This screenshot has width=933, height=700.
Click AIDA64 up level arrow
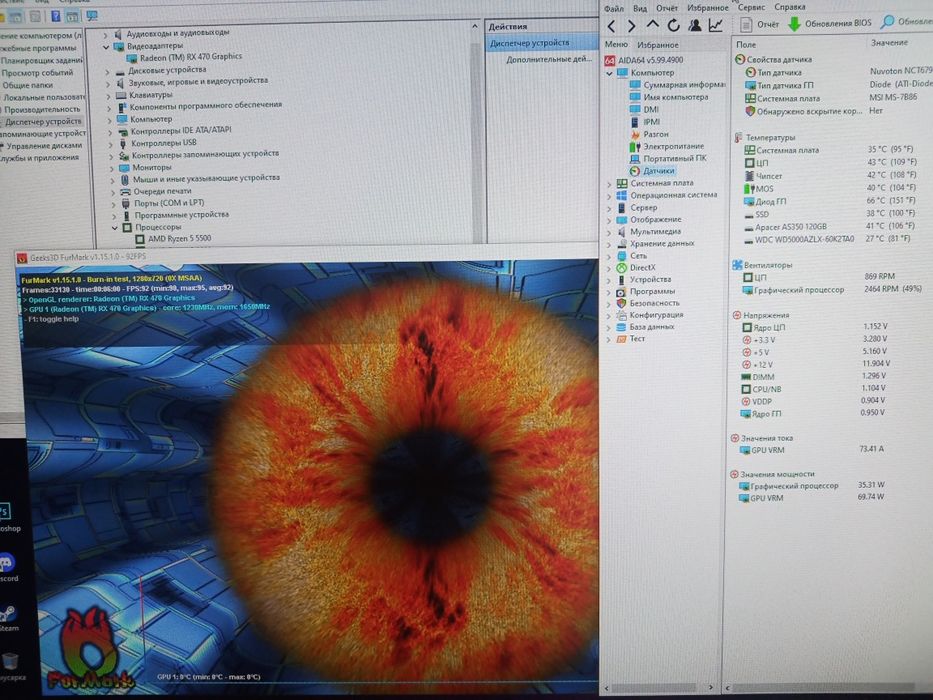pos(653,25)
